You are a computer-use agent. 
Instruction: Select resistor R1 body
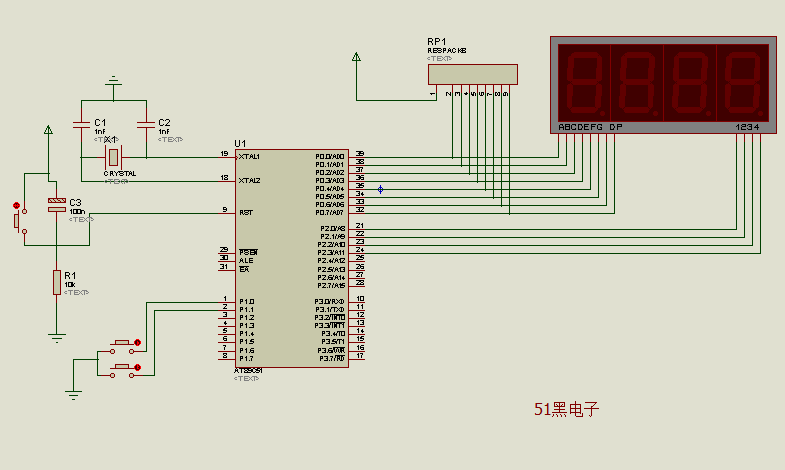(57, 282)
